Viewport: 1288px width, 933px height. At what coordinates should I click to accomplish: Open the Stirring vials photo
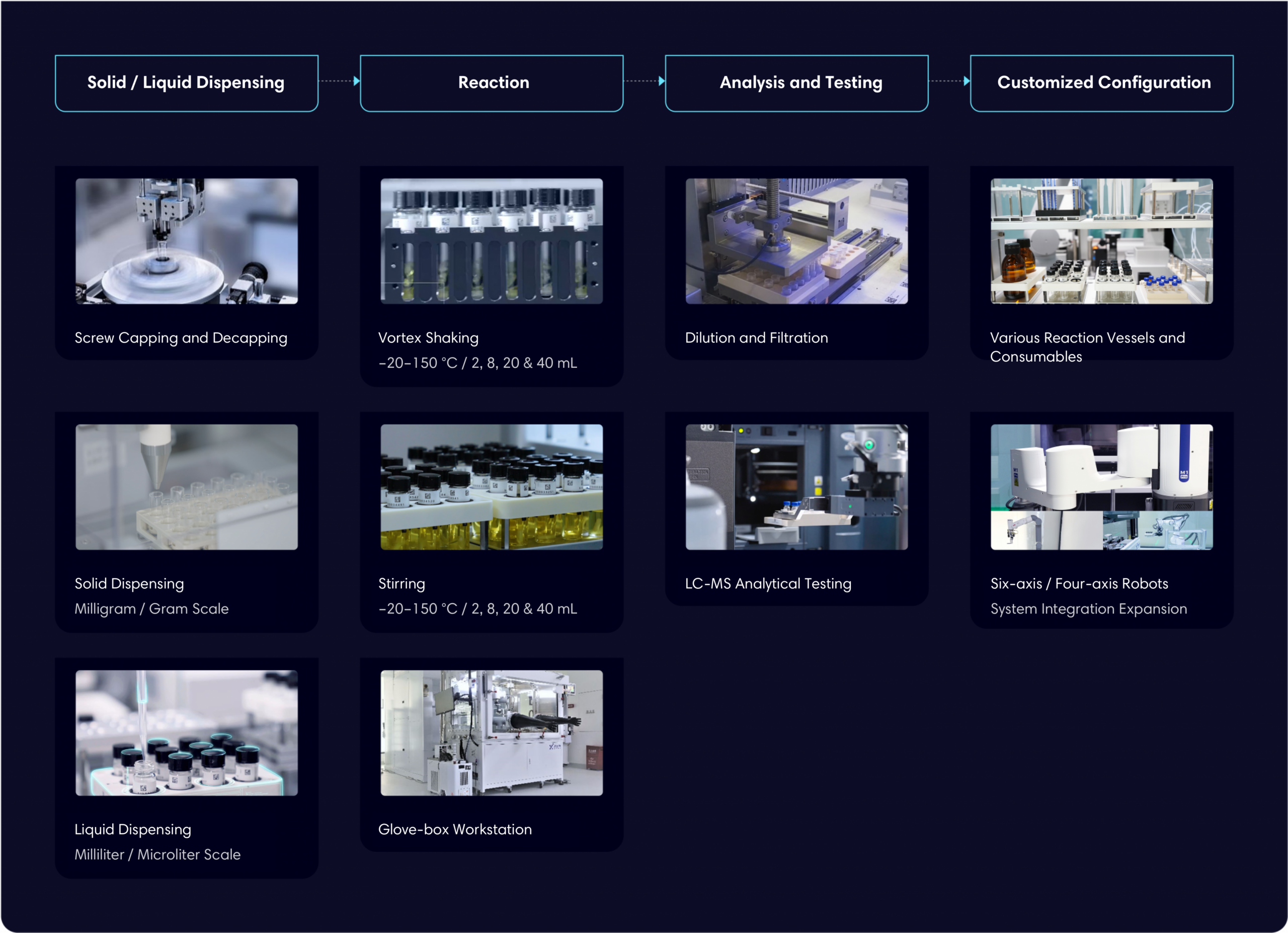click(x=491, y=487)
